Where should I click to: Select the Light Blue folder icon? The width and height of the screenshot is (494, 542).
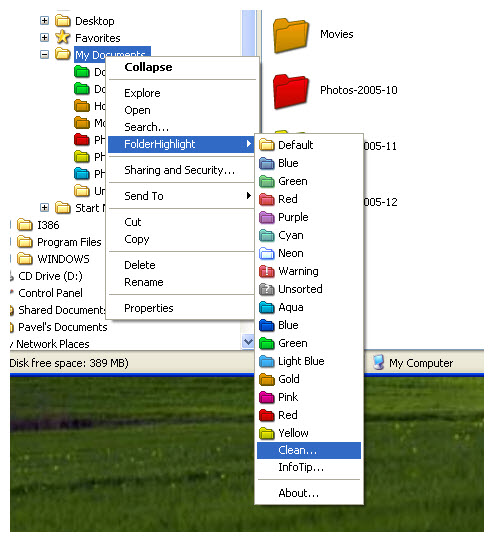[x=267, y=361]
